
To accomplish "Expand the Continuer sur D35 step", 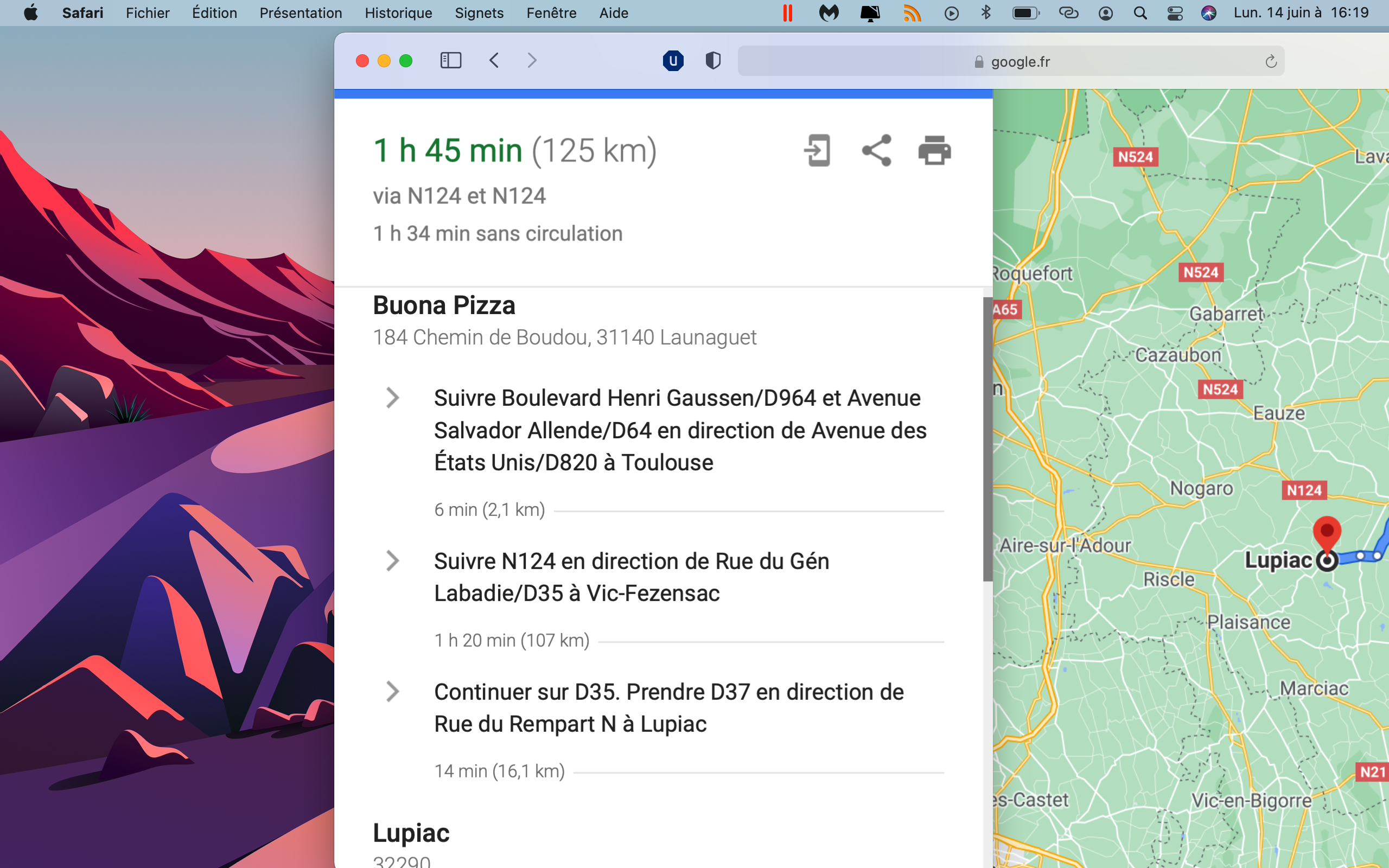I will (393, 692).
